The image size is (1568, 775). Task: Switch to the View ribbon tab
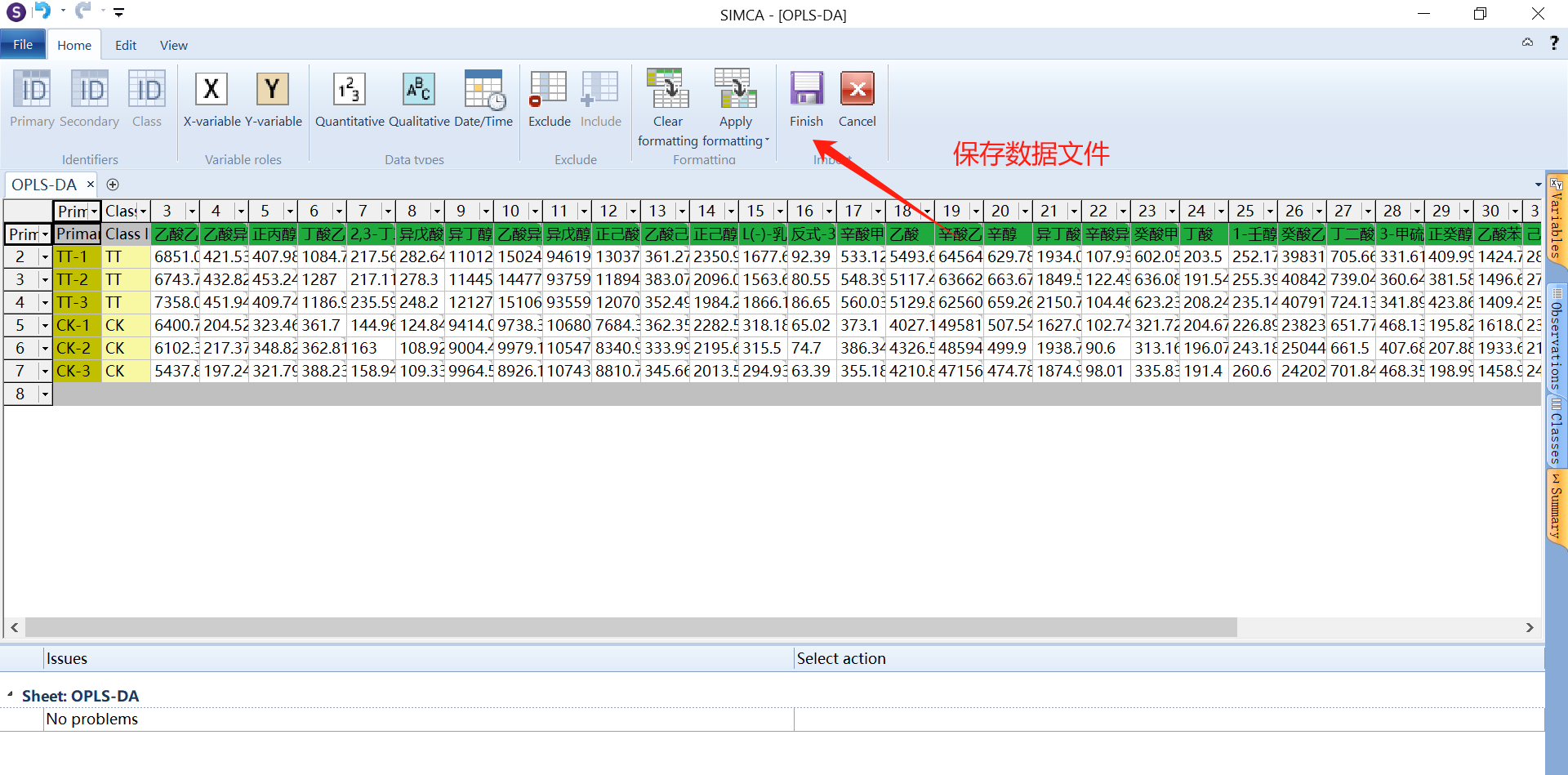[173, 46]
